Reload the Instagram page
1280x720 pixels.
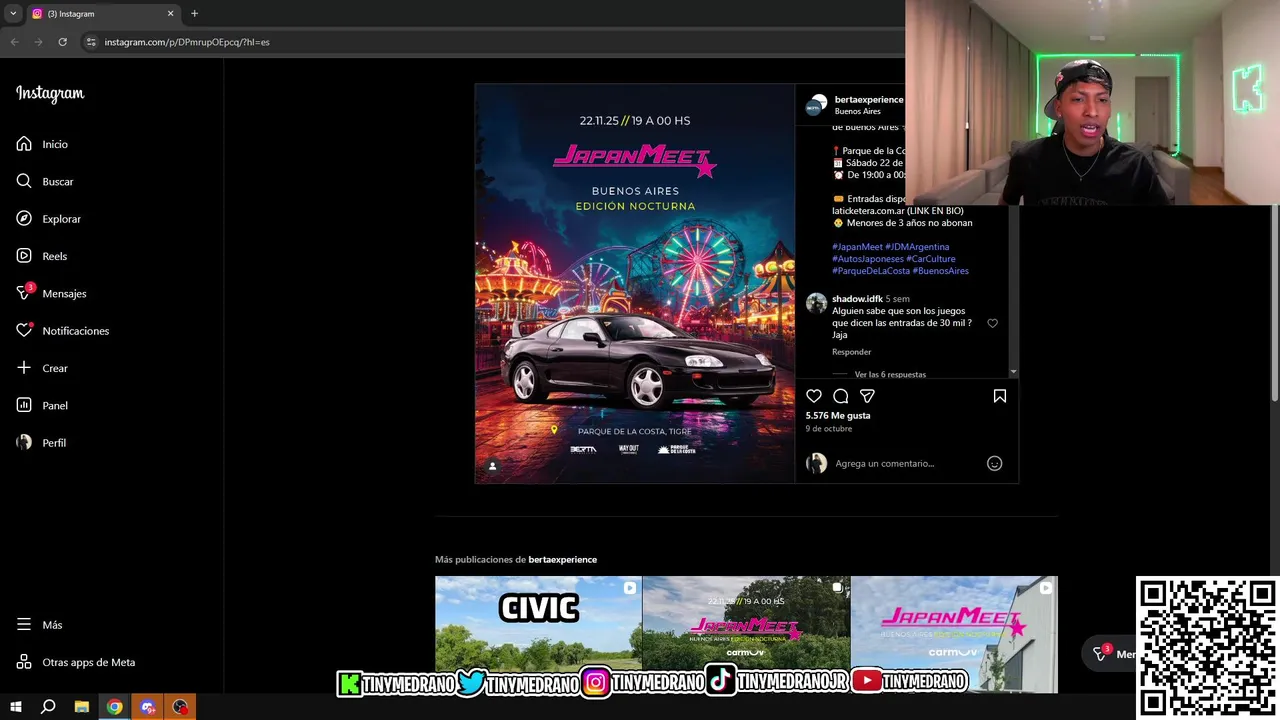62,42
